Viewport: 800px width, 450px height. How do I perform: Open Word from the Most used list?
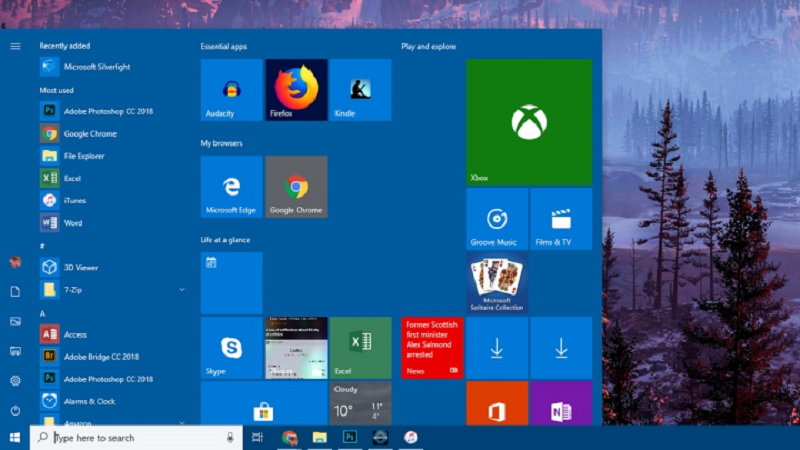pyautogui.click(x=72, y=223)
